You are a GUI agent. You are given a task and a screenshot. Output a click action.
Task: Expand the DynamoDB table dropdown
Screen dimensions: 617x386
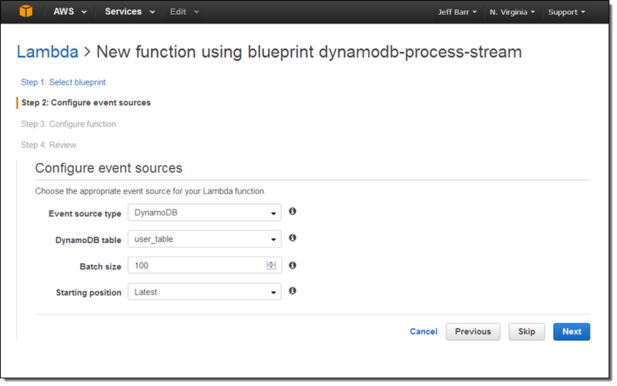205,239
